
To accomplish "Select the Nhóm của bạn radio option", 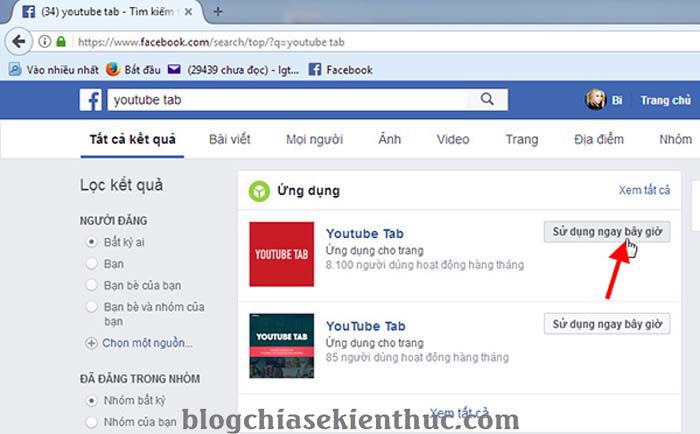I will pyautogui.click(x=91, y=421).
